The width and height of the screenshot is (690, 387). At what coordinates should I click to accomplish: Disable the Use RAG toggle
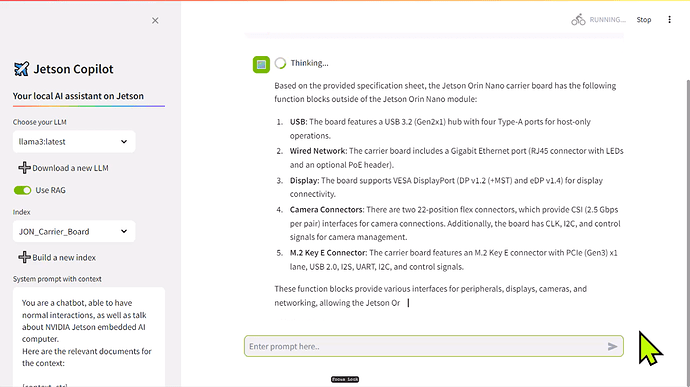(22, 190)
